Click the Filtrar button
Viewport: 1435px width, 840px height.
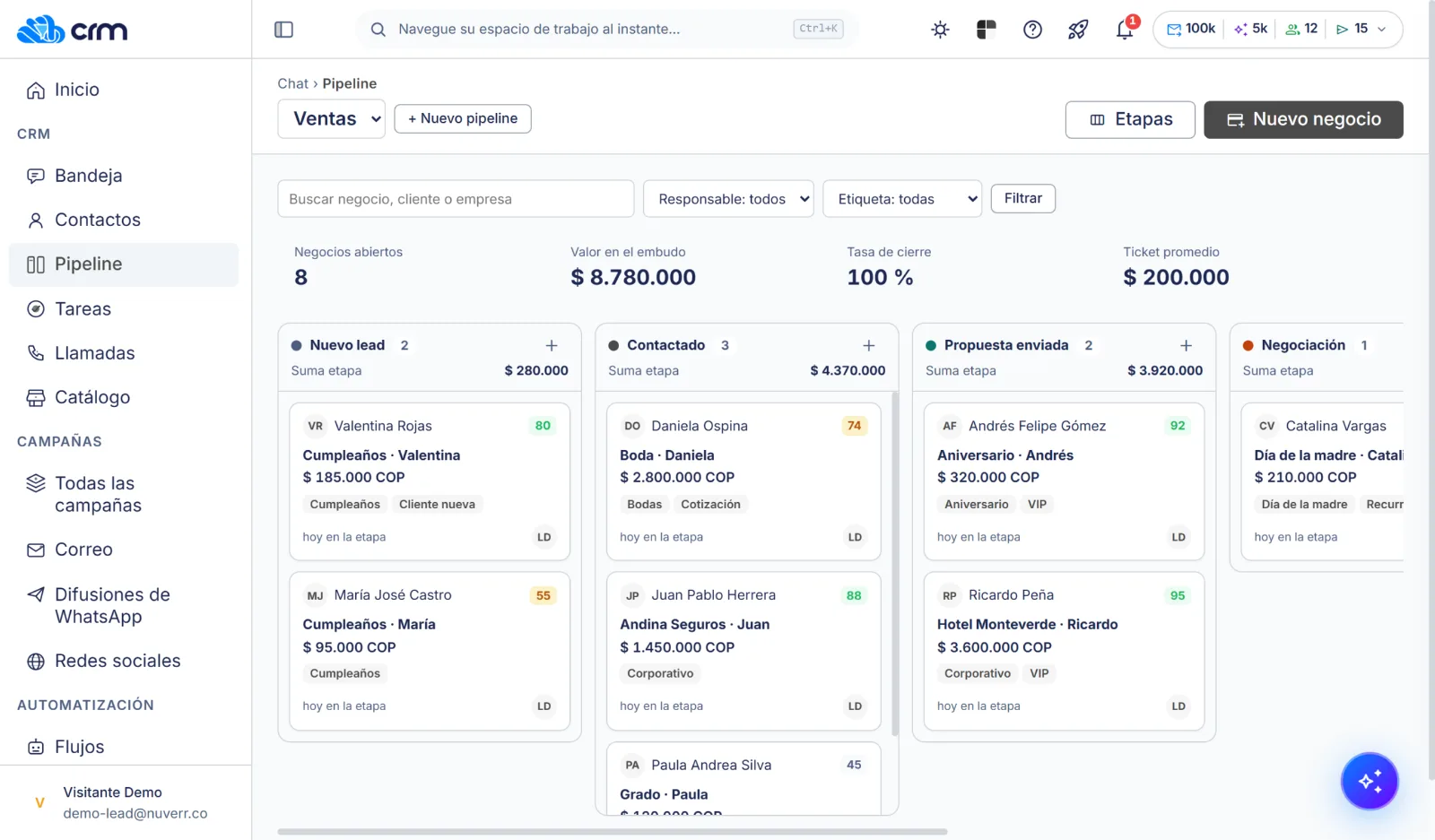tap(1023, 198)
